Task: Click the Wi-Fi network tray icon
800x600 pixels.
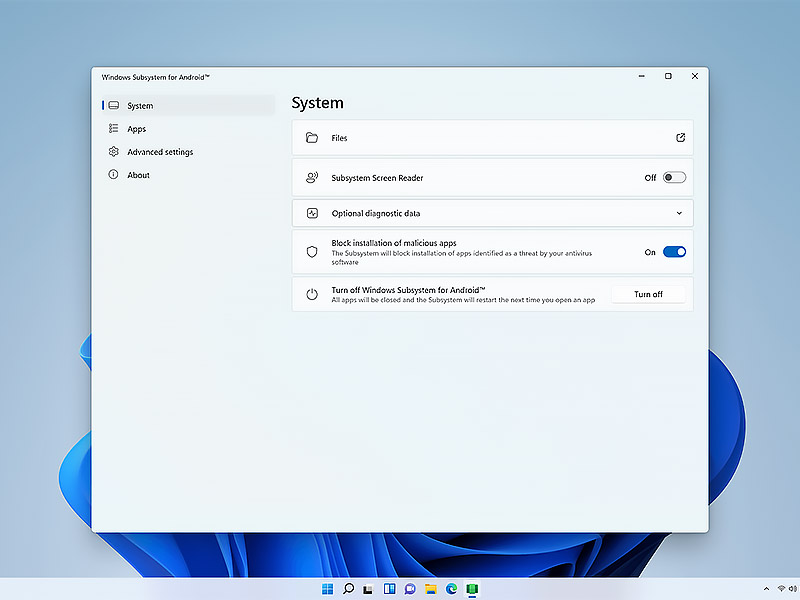Action: (x=781, y=589)
